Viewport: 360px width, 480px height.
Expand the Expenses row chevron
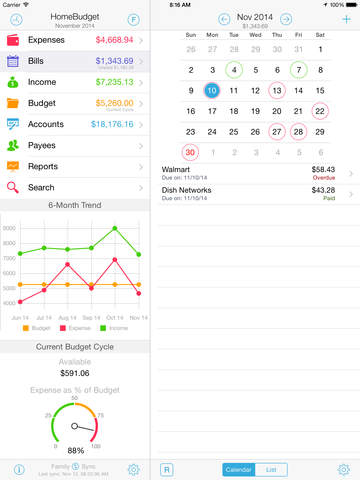pyautogui.click(x=141, y=40)
